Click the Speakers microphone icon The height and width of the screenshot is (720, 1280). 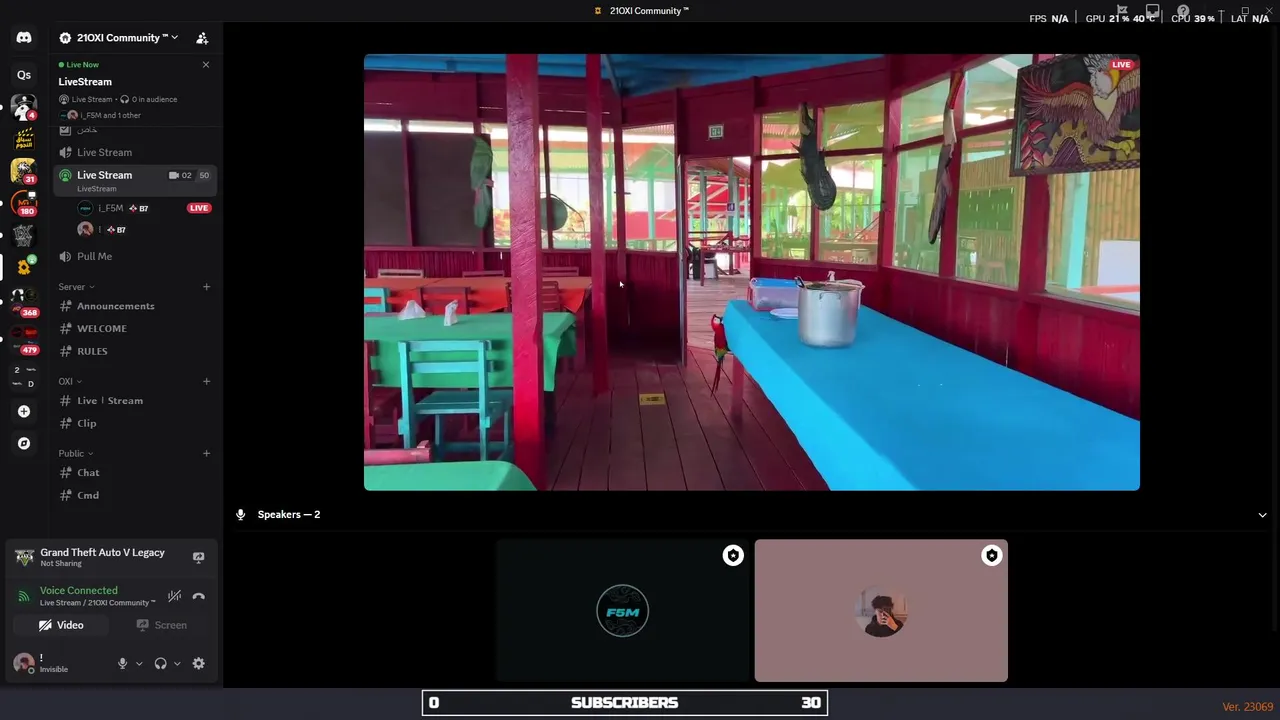pos(240,514)
